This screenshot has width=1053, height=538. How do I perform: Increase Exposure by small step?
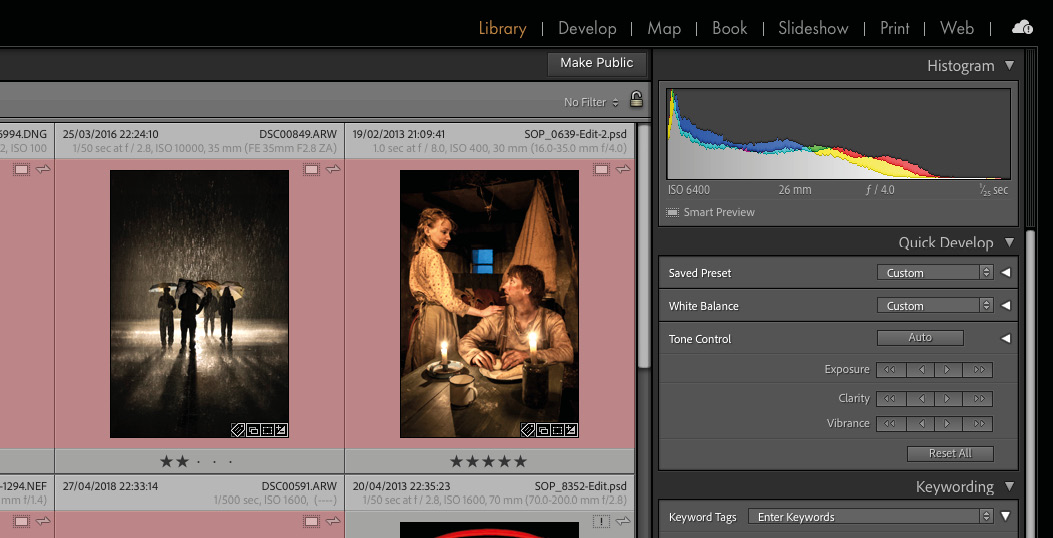(948, 370)
